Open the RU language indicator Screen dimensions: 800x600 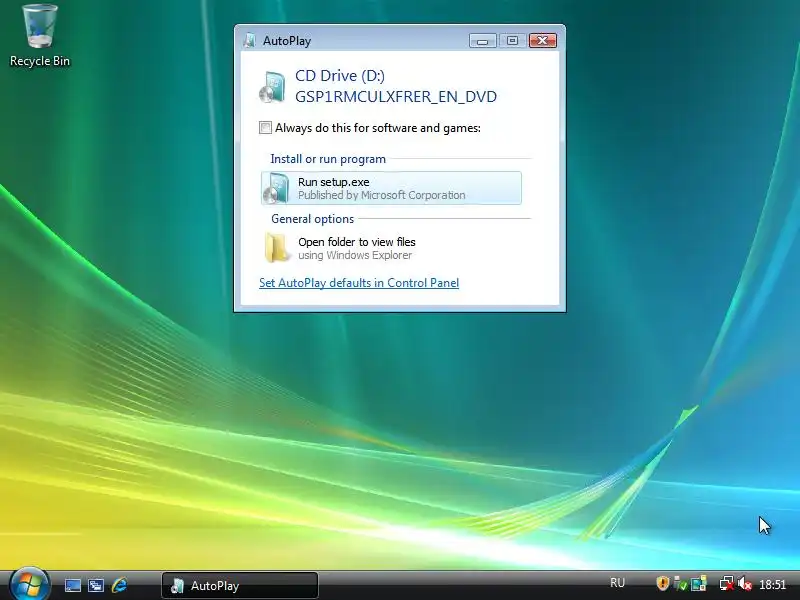pyautogui.click(x=617, y=583)
